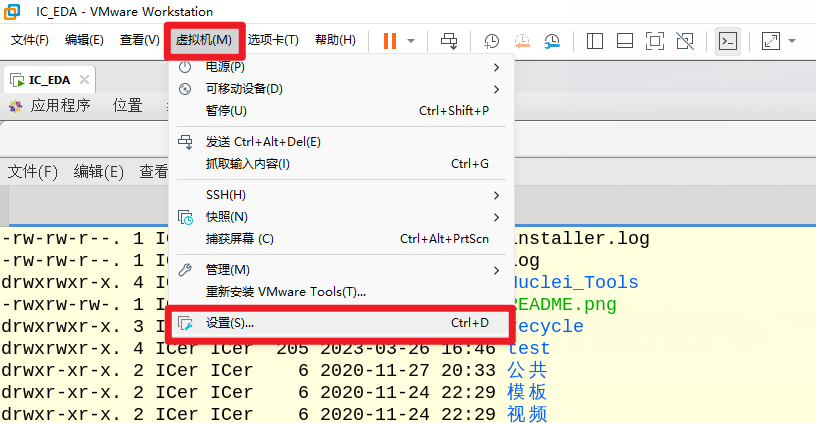Click the recycle directory name in terminal
The image size is (816, 423).
(x=547, y=327)
